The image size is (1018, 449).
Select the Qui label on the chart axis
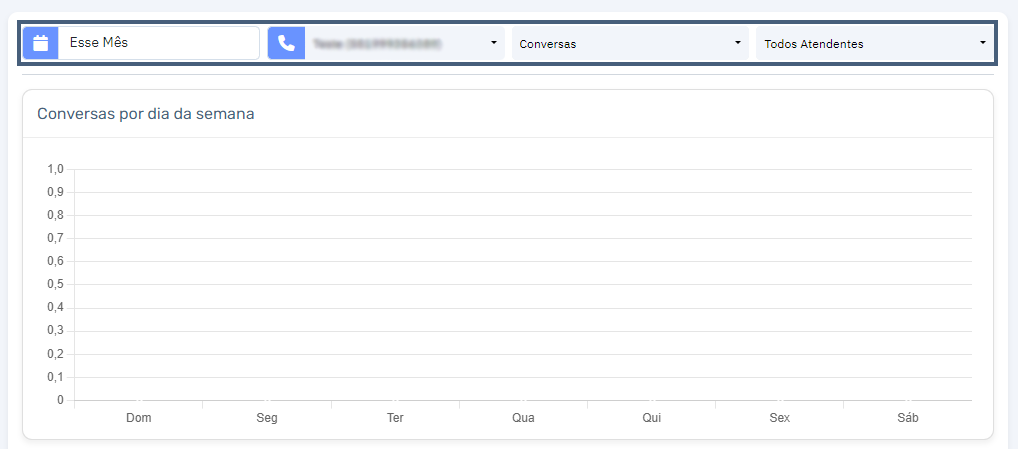click(x=652, y=418)
